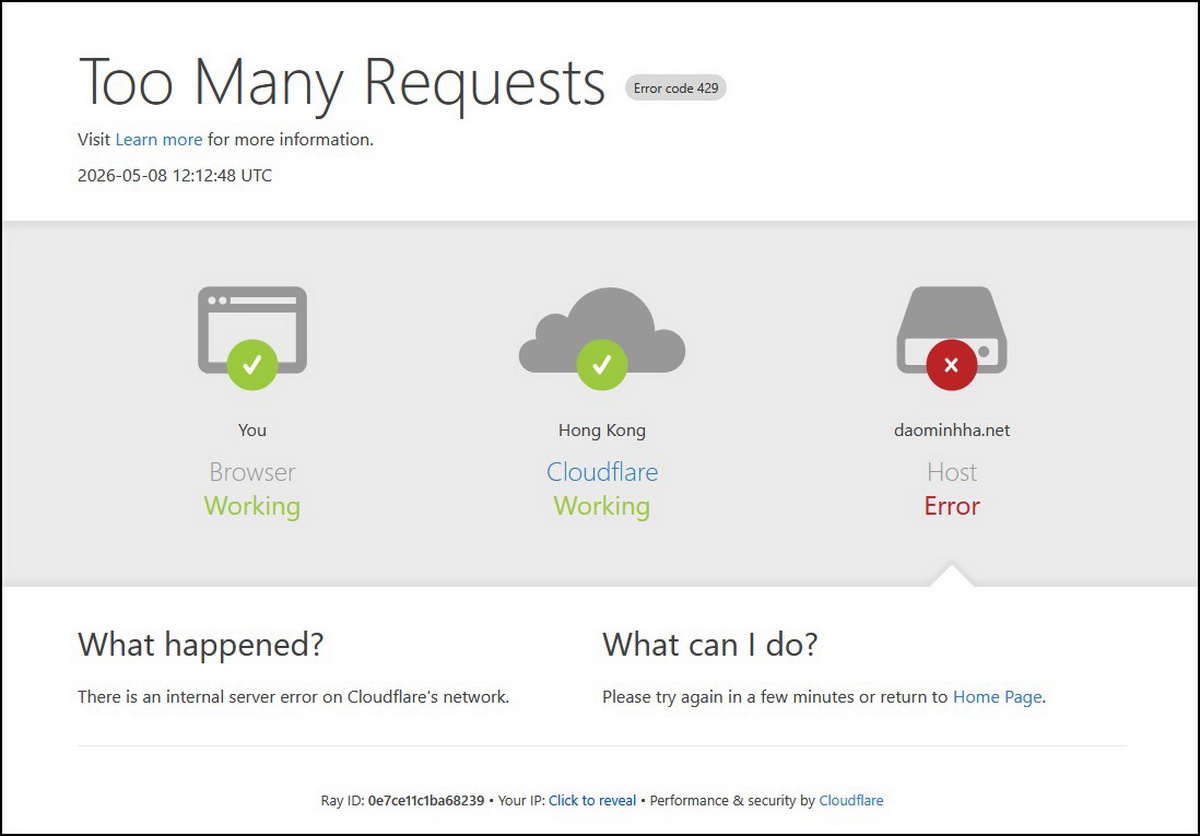This screenshot has height=836, width=1200.
Task: Click the Error code 429 badge
Action: 676,88
